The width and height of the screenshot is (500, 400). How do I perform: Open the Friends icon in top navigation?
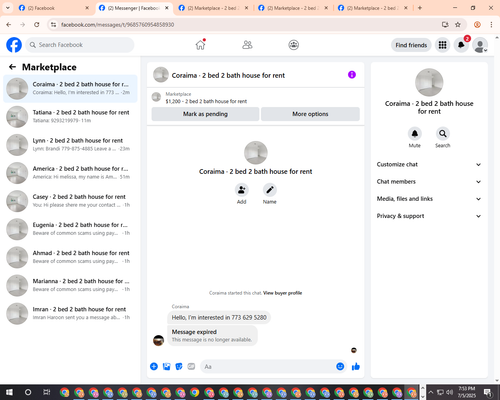pyautogui.click(x=247, y=45)
